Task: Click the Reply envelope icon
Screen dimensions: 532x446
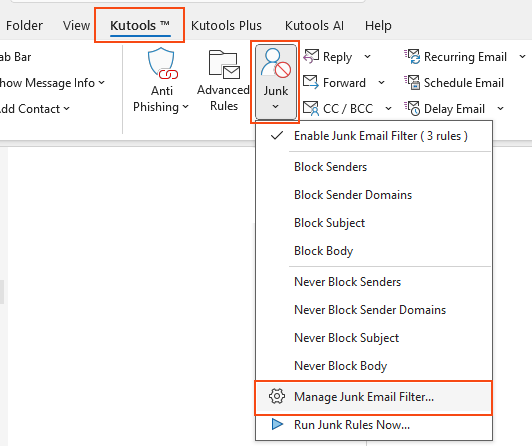Action: [x=311, y=56]
